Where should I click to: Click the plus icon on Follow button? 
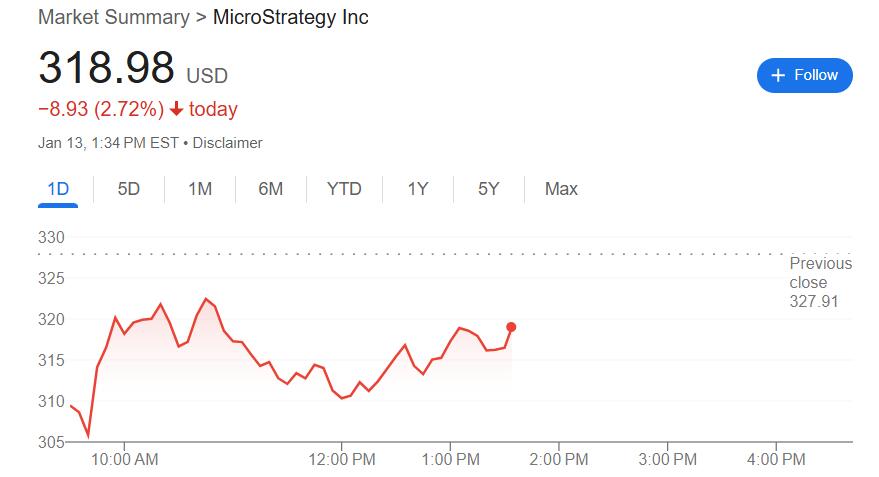(x=779, y=75)
